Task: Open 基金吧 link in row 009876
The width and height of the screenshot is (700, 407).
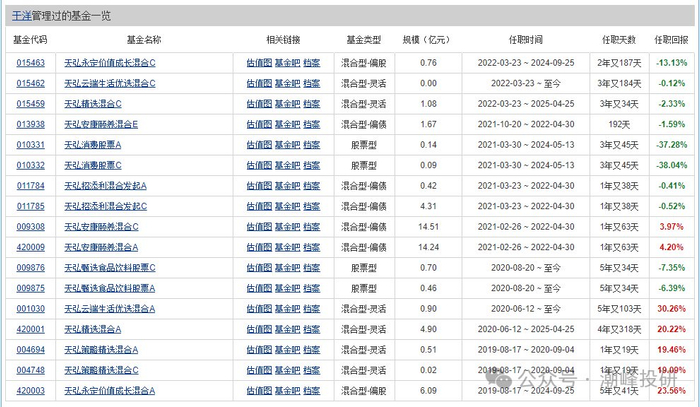Action: [x=288, y=268]
